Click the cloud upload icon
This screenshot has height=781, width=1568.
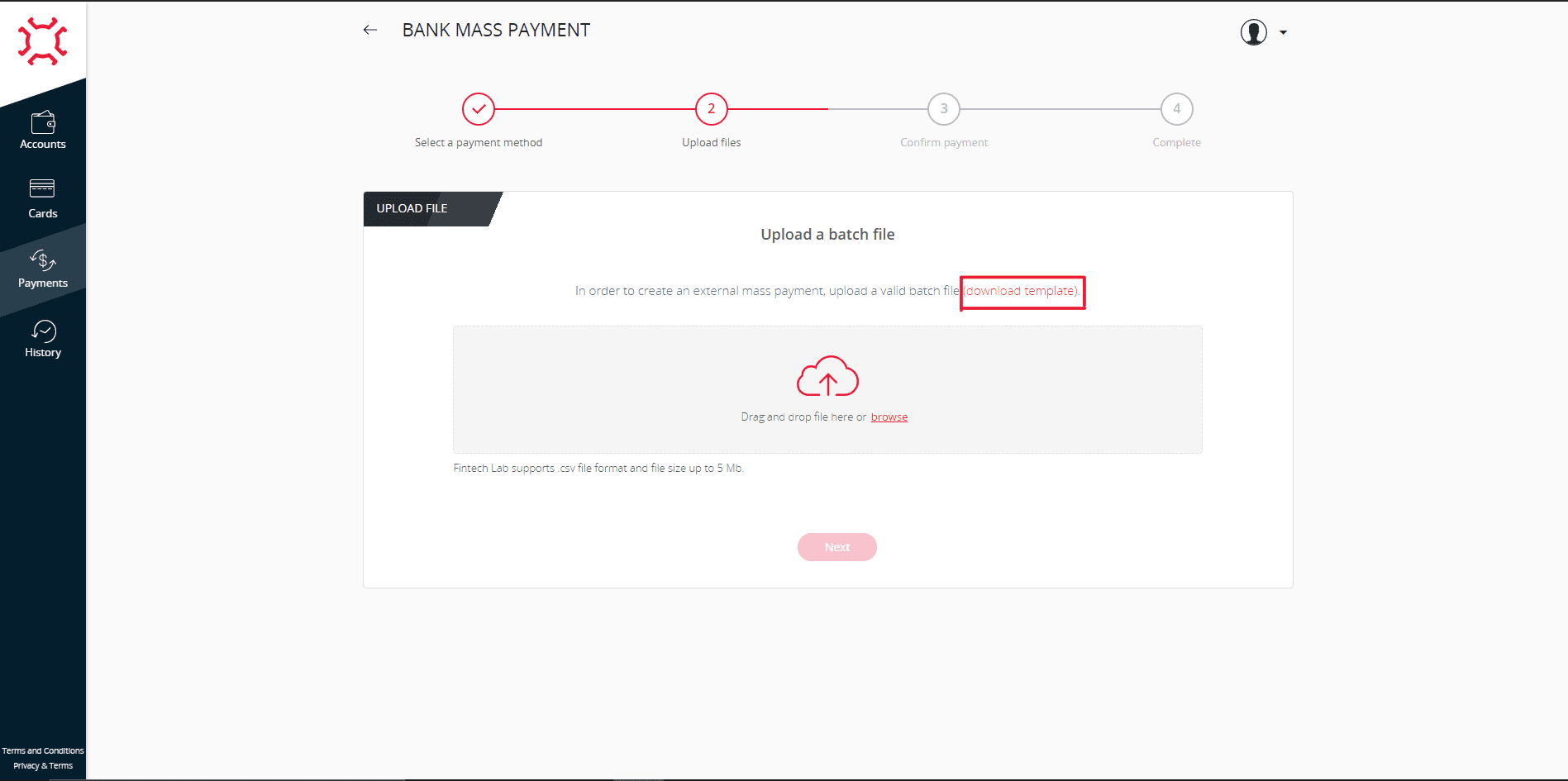click(x=827, y=377)
